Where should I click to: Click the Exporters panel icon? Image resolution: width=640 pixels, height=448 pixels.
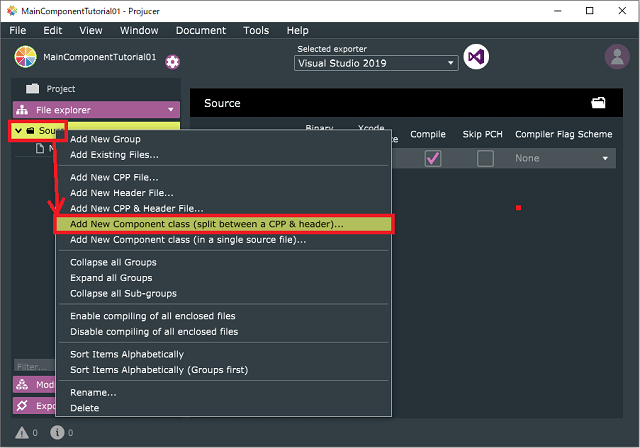coord(22,405)
